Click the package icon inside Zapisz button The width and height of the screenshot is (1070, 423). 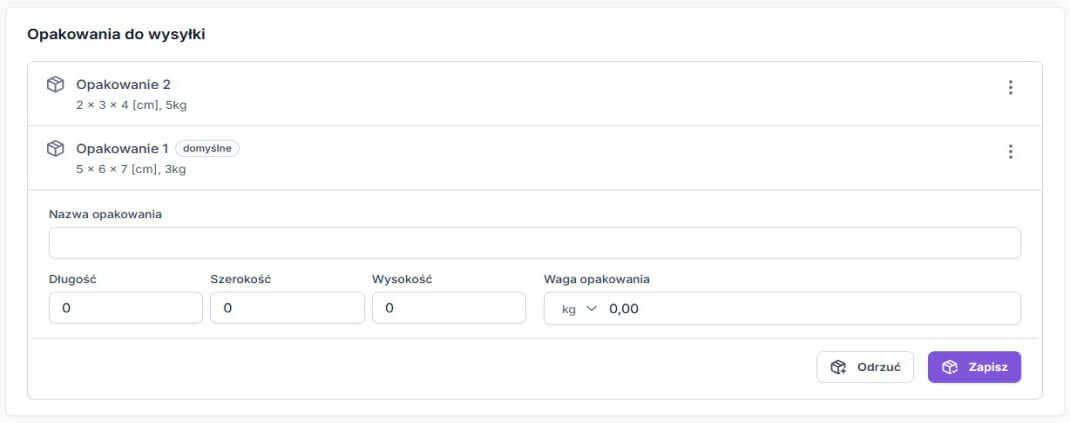click(950, 367)
